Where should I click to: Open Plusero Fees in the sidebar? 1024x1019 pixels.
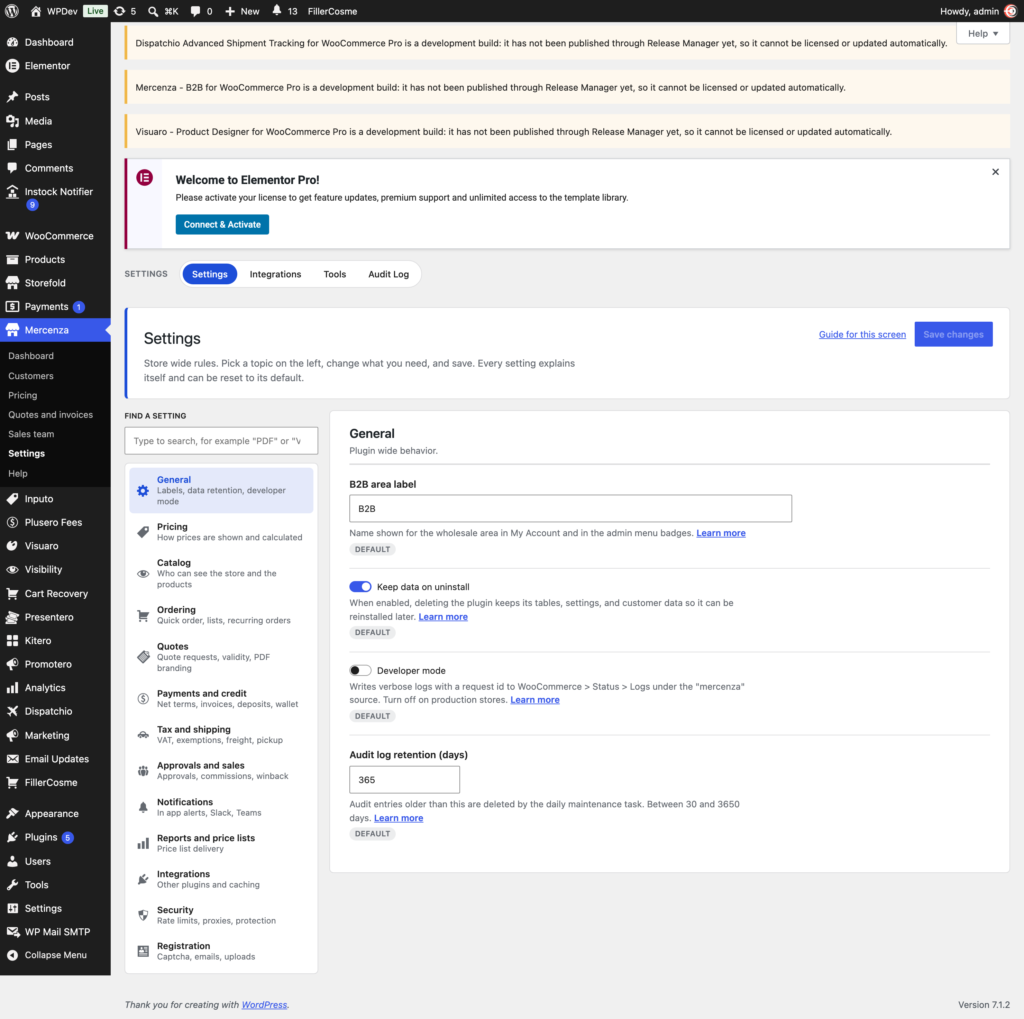[x=56, y=523]
